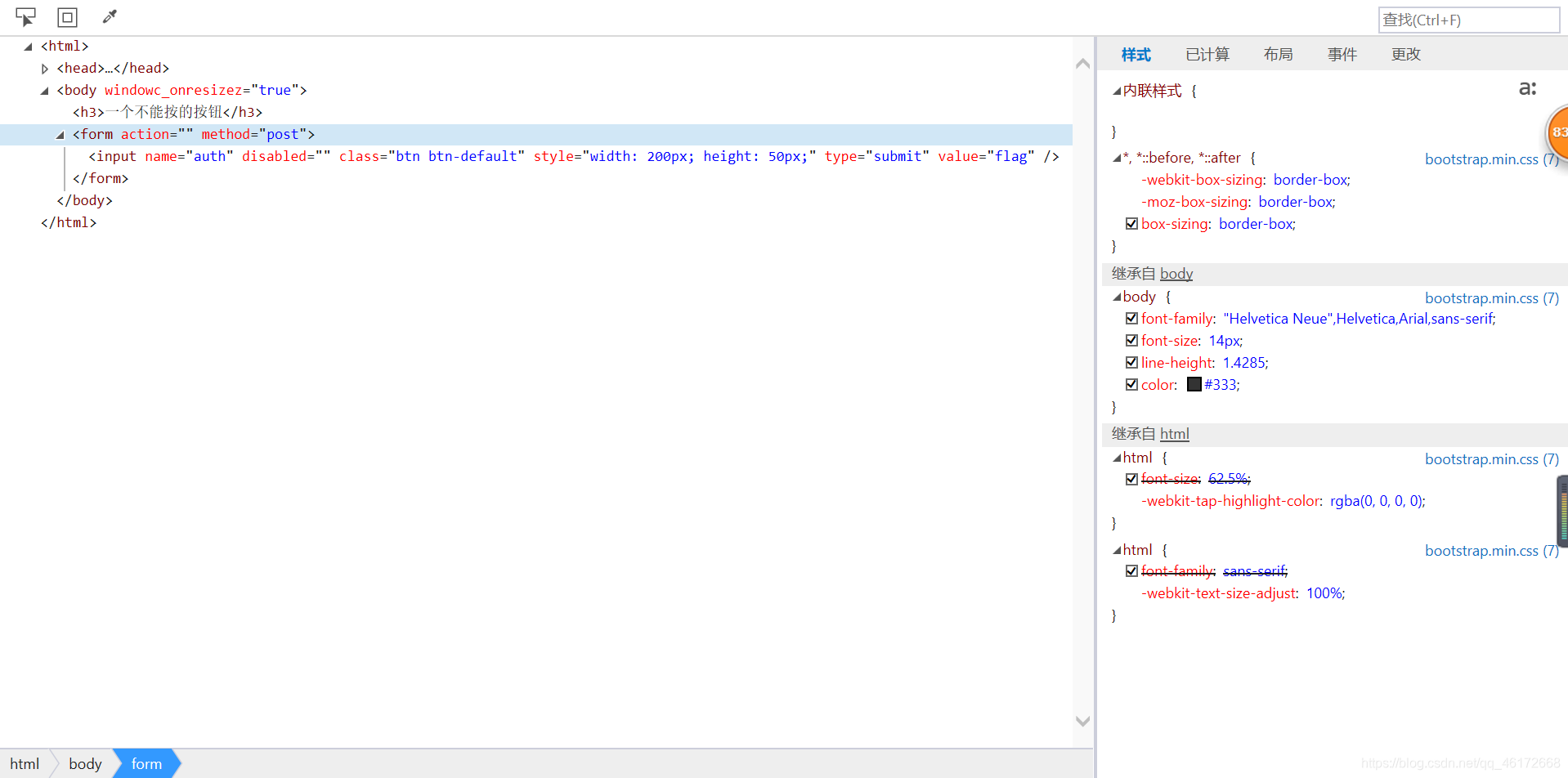Activate the select element tool
Viewport: 1568px width, 778px height.
[x=25, y=17]
